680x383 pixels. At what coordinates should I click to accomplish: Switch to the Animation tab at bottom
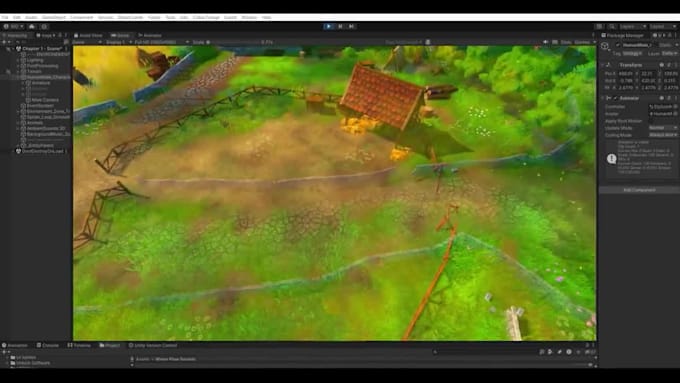(15, 345)
